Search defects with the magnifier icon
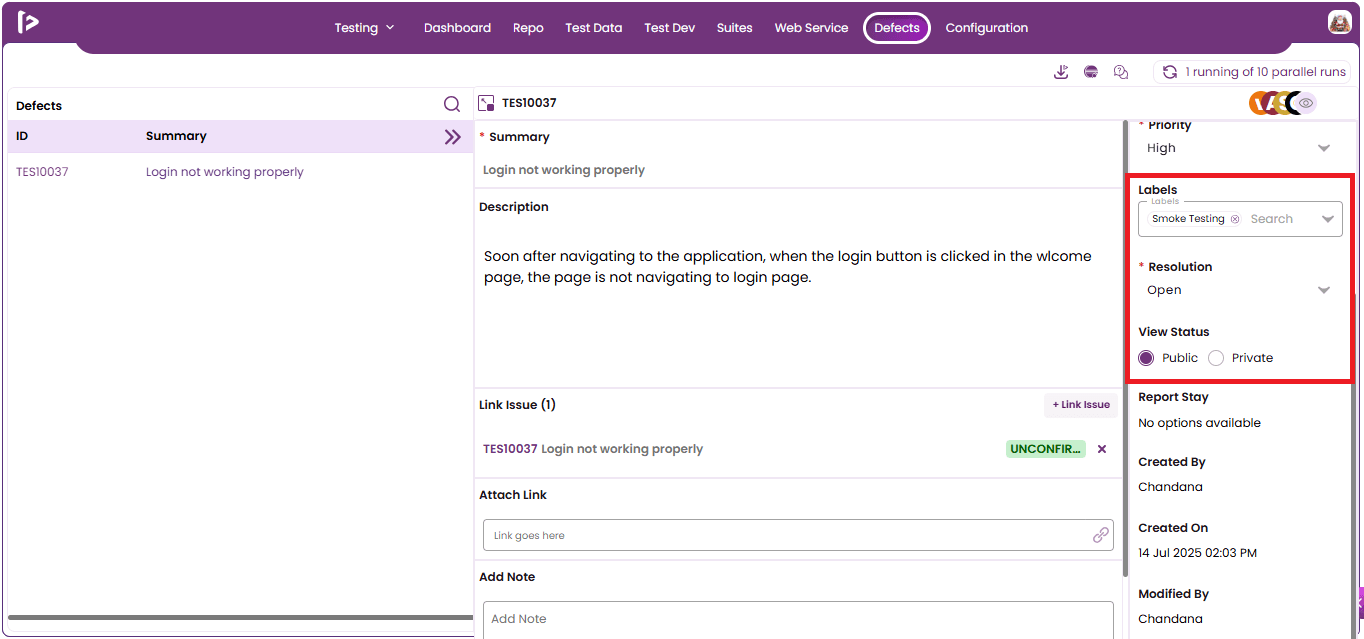Screen dimensions: 1364x639 [452, 104]
